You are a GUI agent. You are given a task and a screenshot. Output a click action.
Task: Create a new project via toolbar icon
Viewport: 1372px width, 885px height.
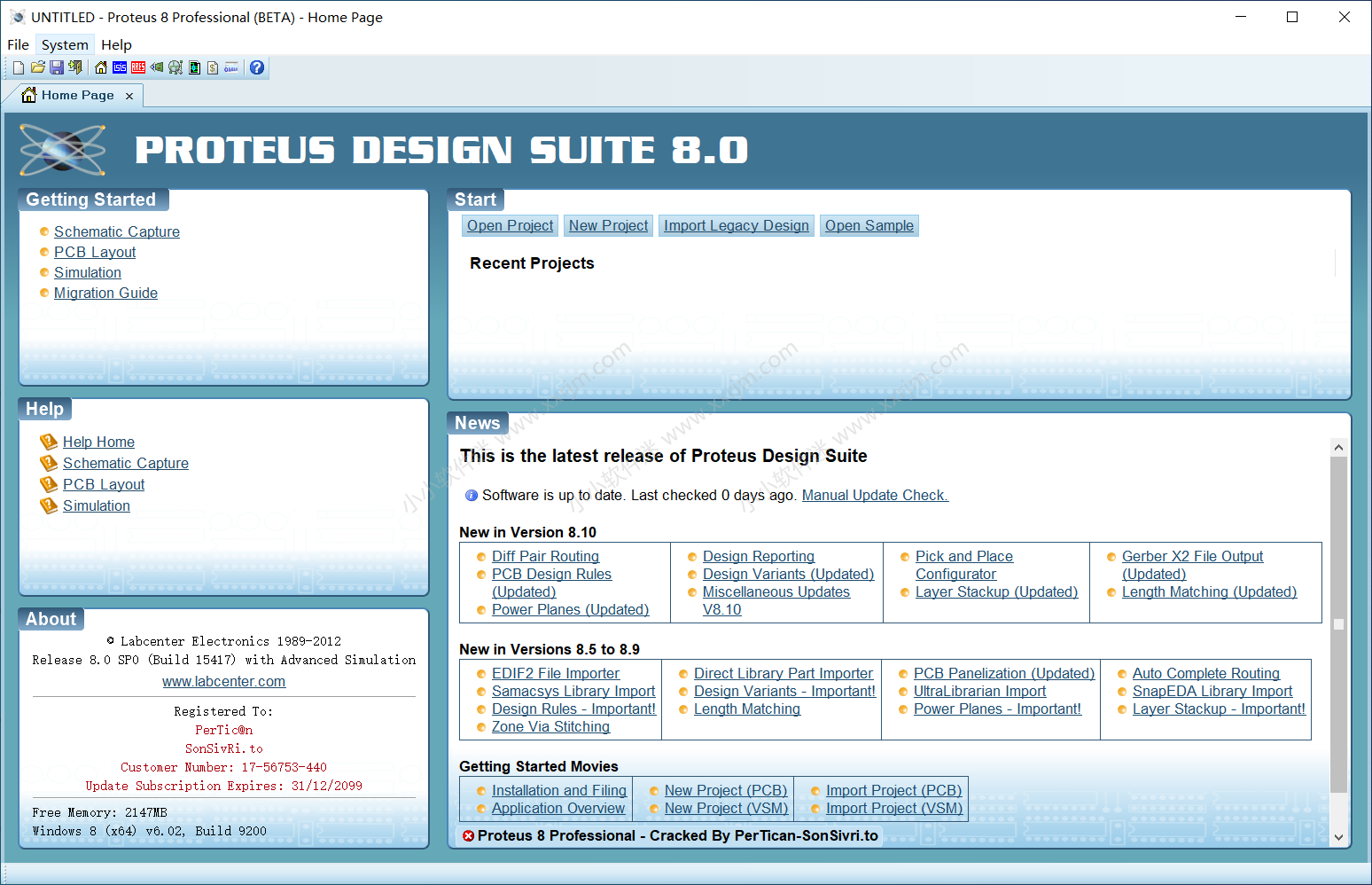(19, 67)
